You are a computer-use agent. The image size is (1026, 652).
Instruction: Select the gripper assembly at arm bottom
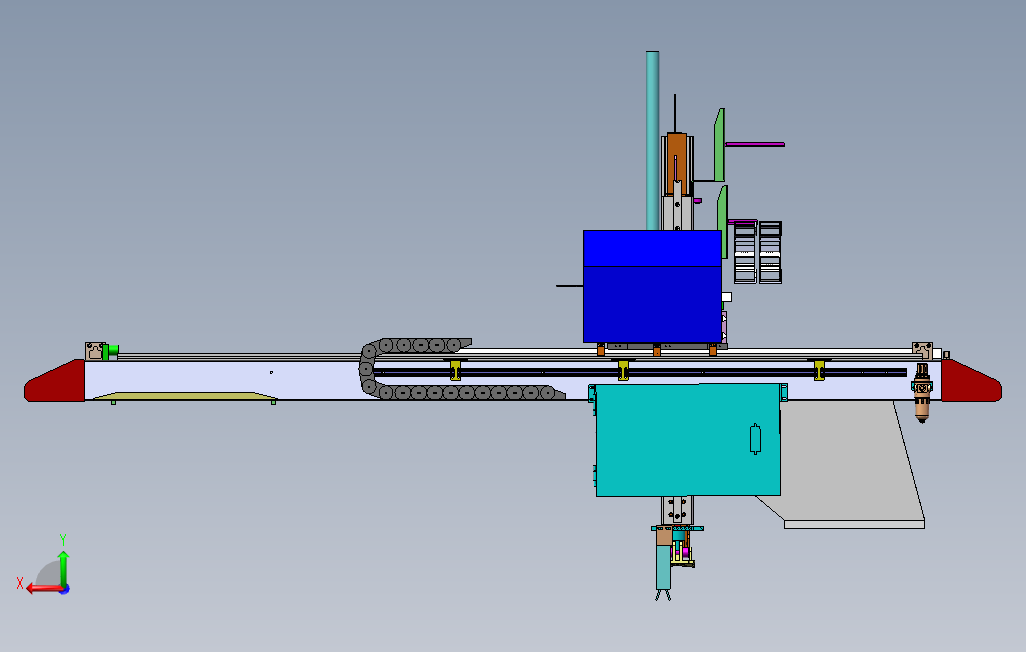click(675, 561)
